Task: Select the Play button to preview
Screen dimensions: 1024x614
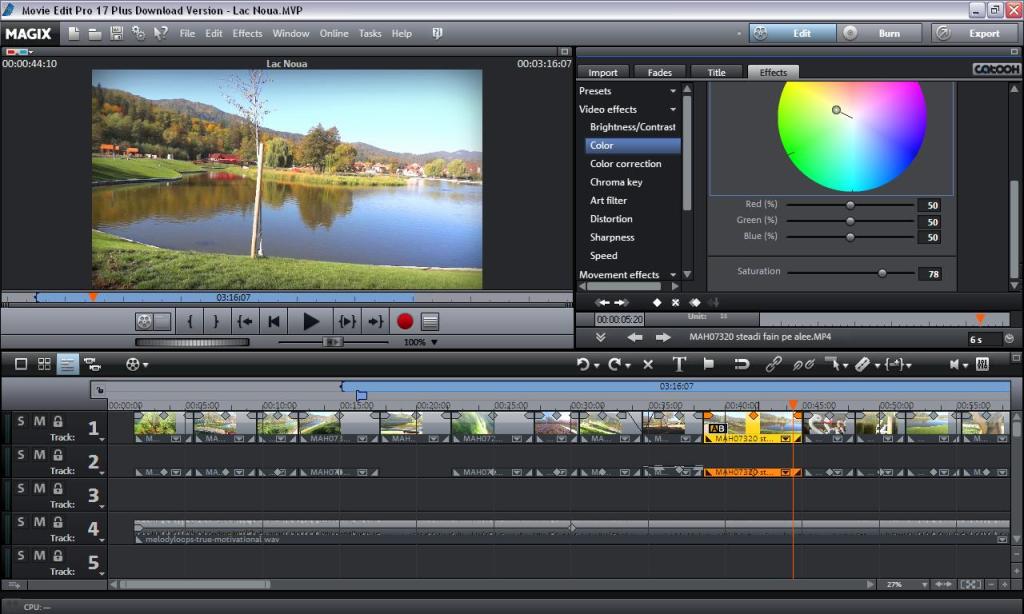Action: tap(311, 321)
